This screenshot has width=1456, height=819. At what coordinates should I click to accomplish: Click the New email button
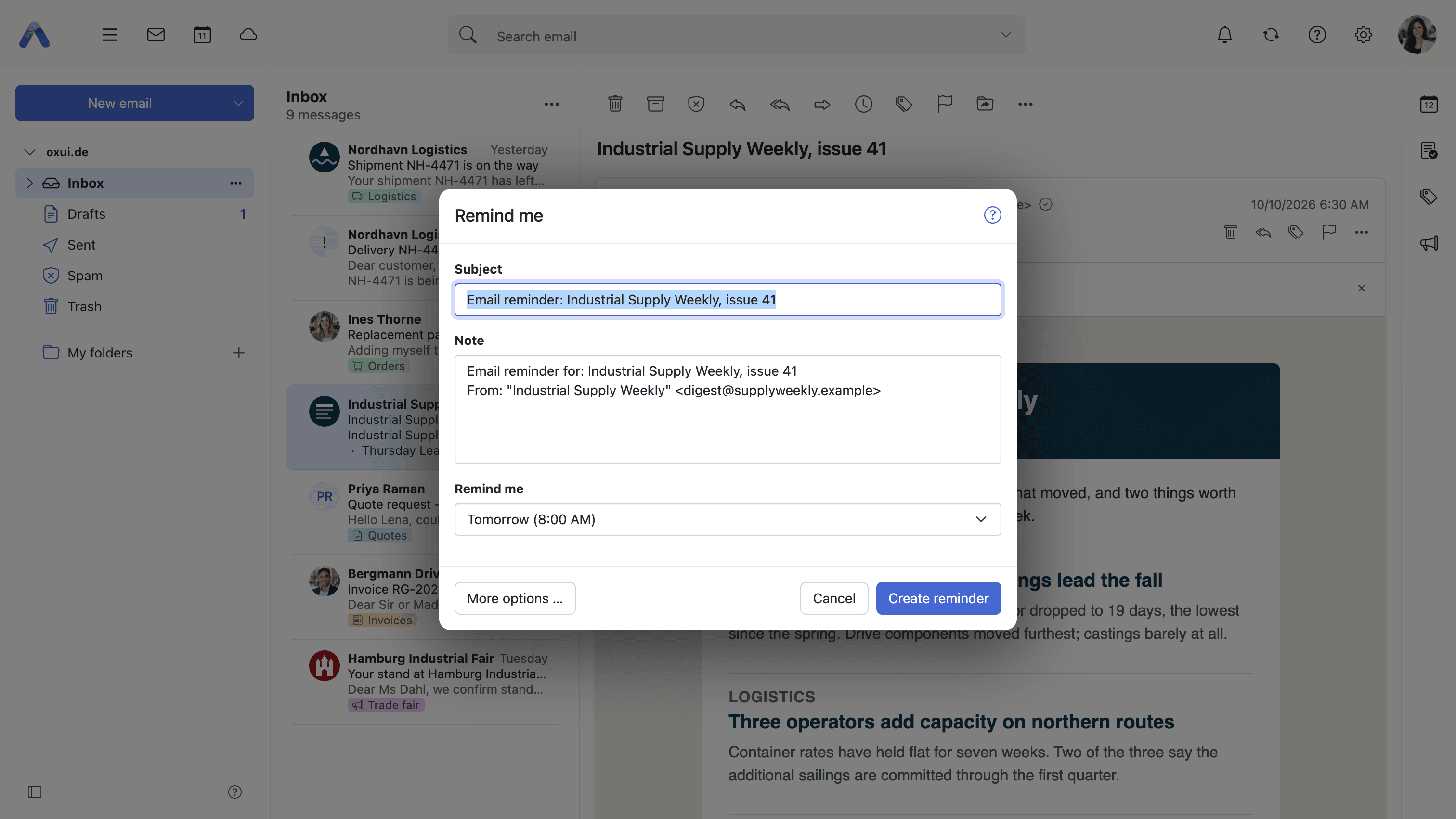pyautogui.click(x=120, y=103)
